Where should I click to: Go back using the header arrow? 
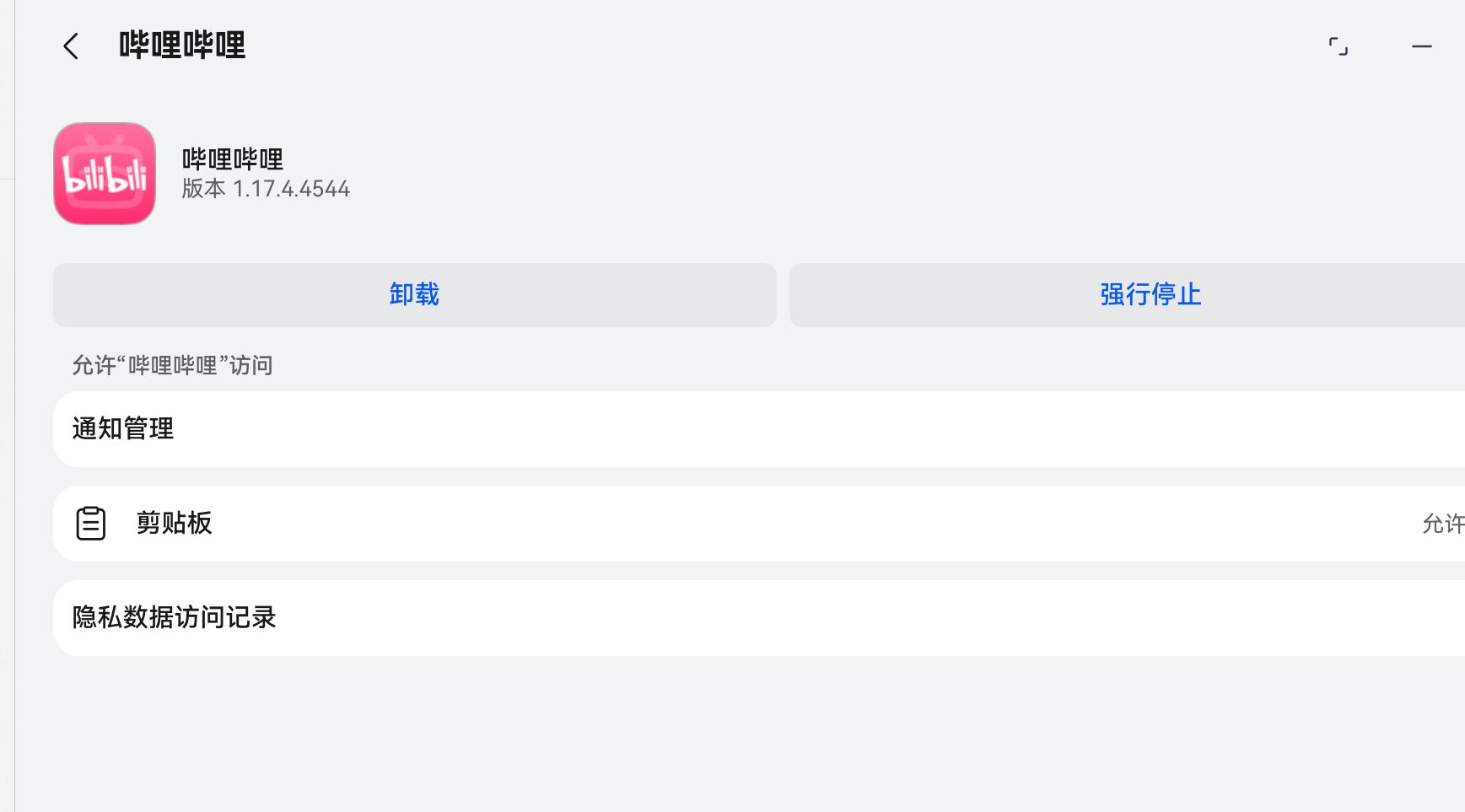click(71, 46)
